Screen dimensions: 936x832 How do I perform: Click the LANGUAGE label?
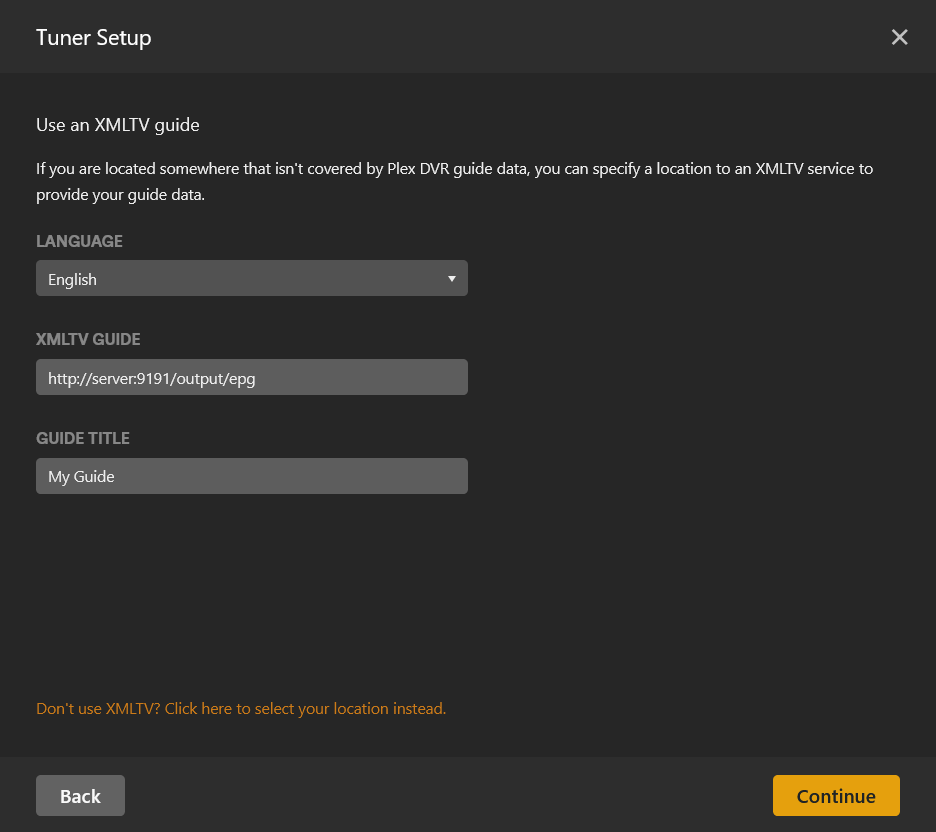click(79, 241)
